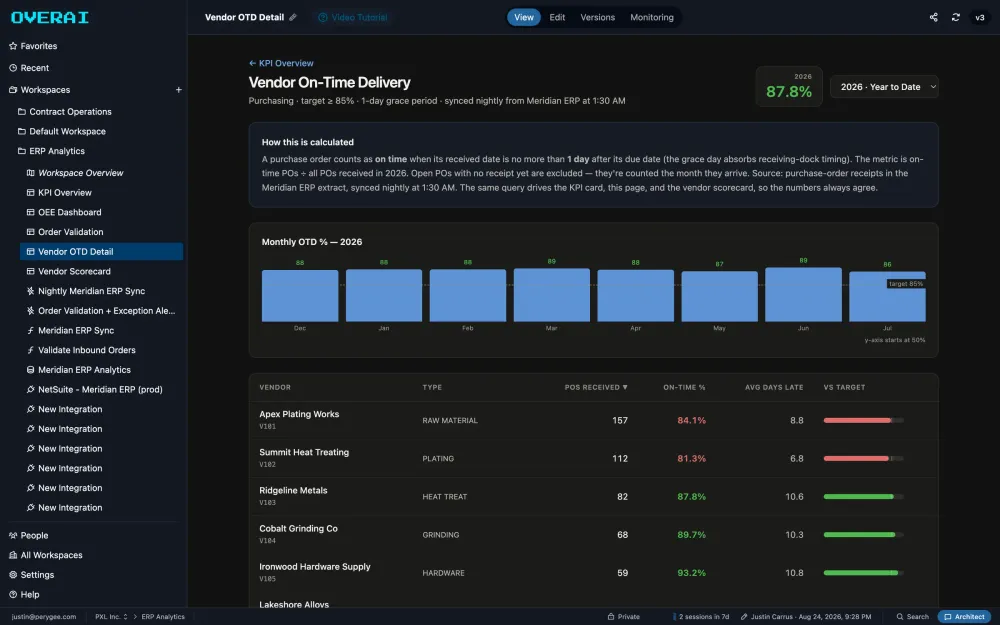Sort by POs Received column header

[x=596, y=387]
